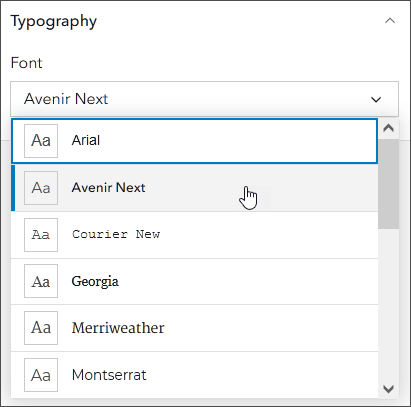Choose Avenir Next in the font list

click(195, 188)
